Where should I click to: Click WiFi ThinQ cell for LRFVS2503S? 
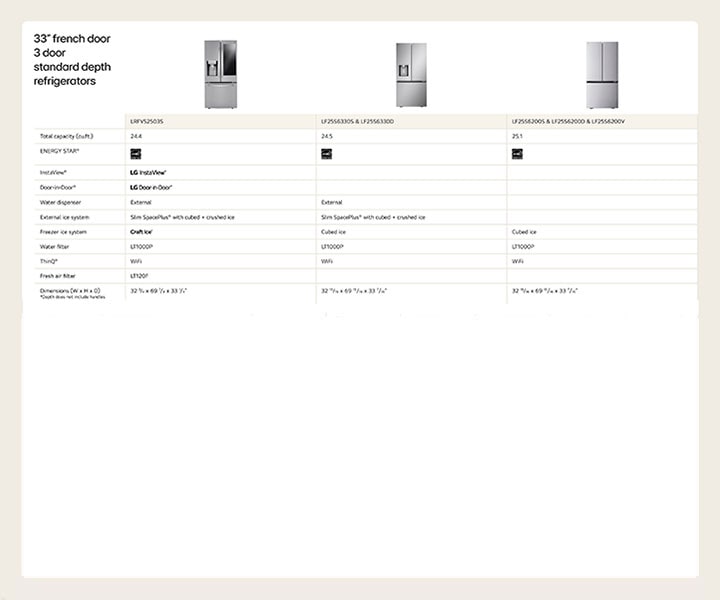136,261
